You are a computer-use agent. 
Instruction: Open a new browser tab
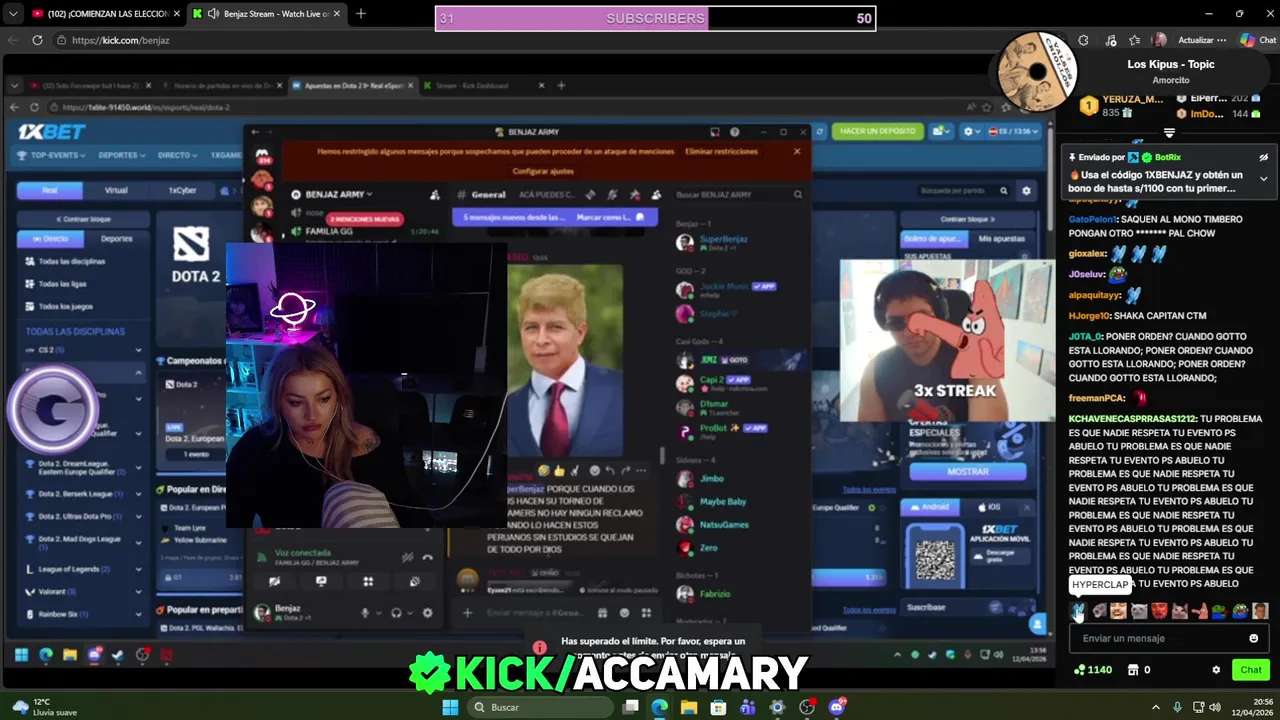pos(360,14)
